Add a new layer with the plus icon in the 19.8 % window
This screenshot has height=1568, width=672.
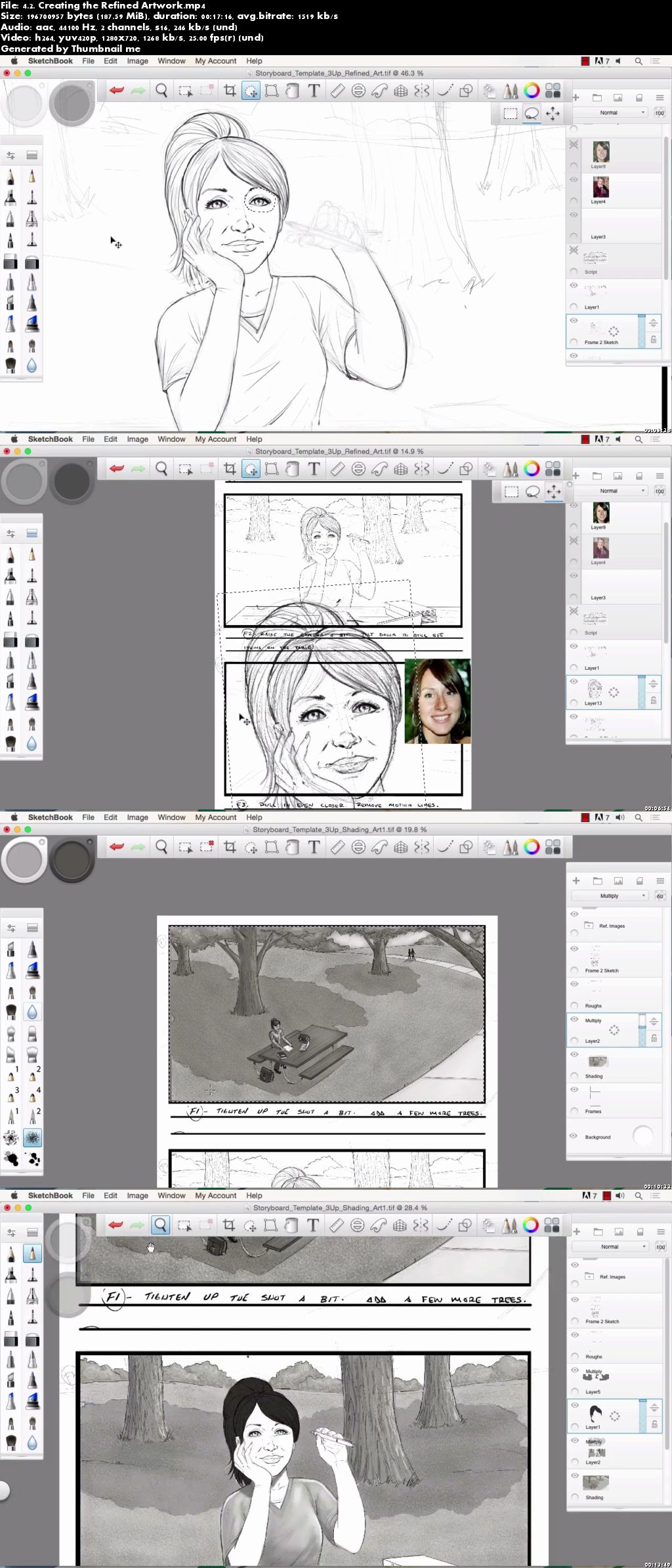pyautogui.click(x=576, y=881)
